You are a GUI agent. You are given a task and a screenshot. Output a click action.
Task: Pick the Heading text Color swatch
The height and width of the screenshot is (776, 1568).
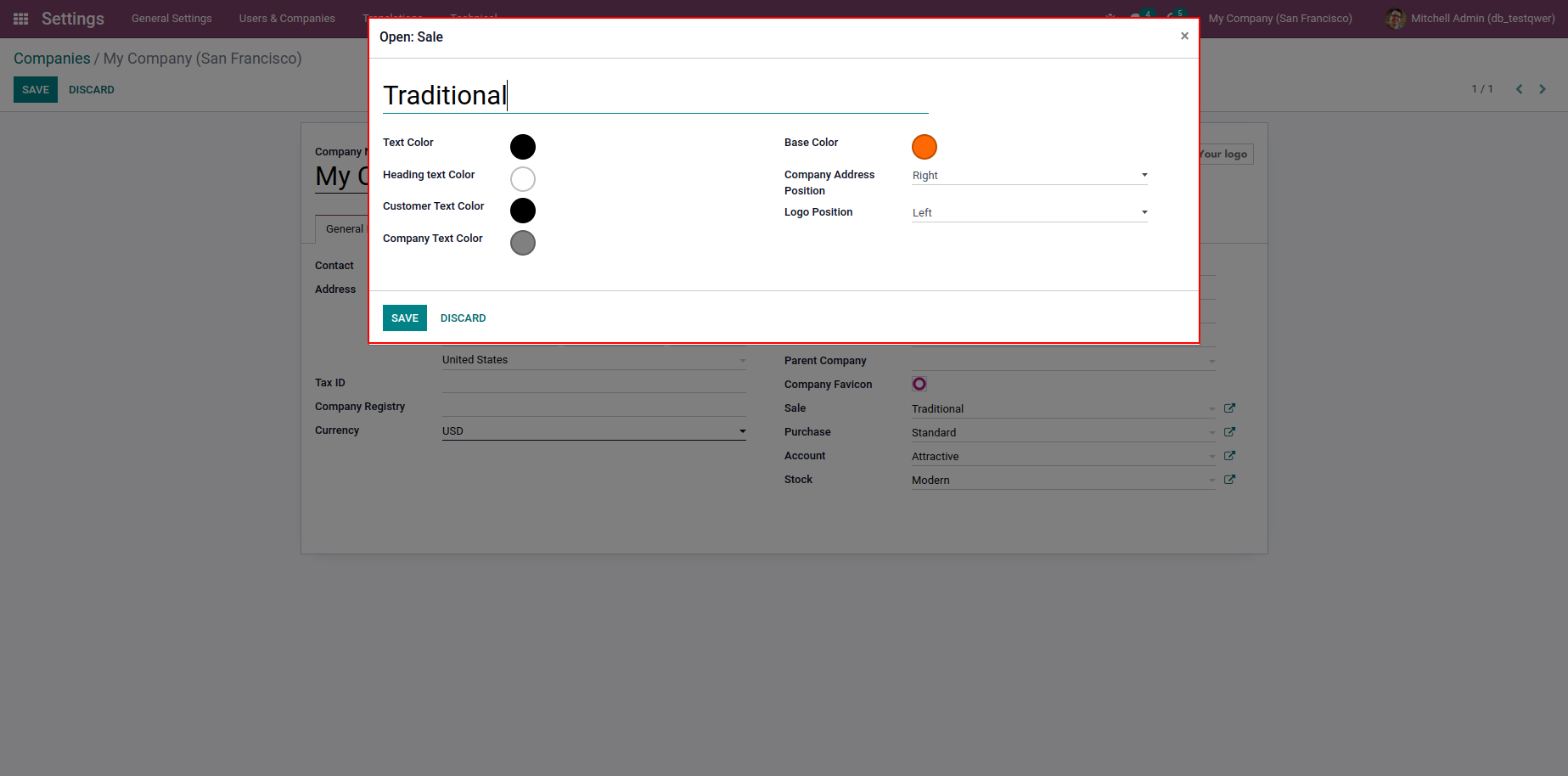523,179
